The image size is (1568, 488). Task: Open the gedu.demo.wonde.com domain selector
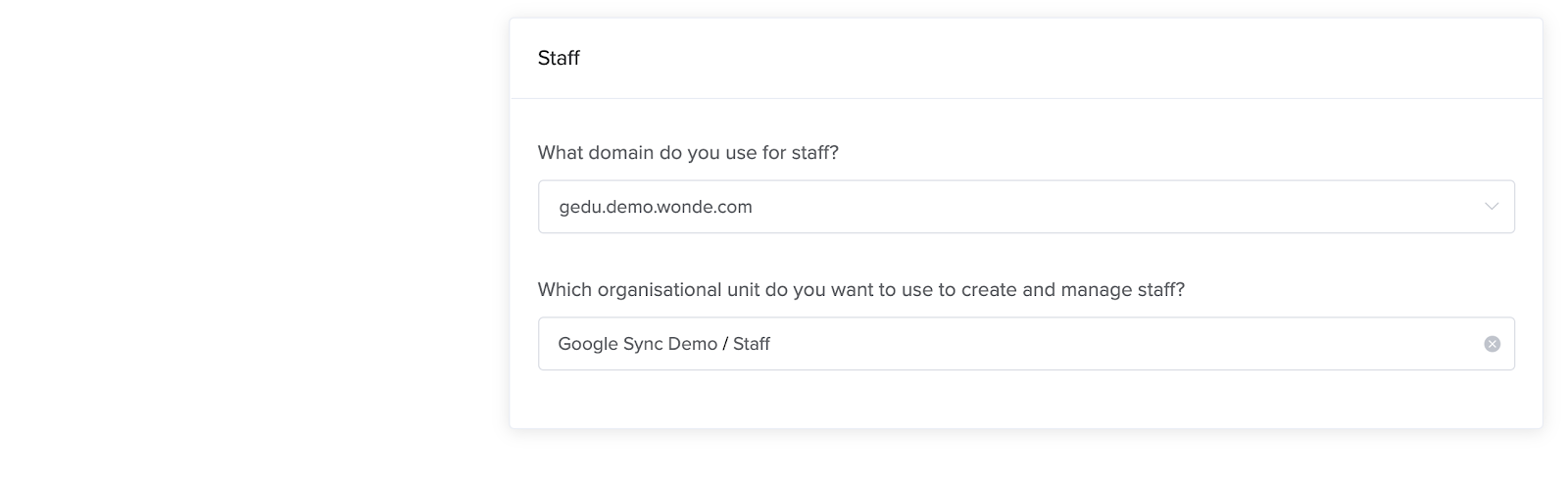click(x=1026, y=207)
